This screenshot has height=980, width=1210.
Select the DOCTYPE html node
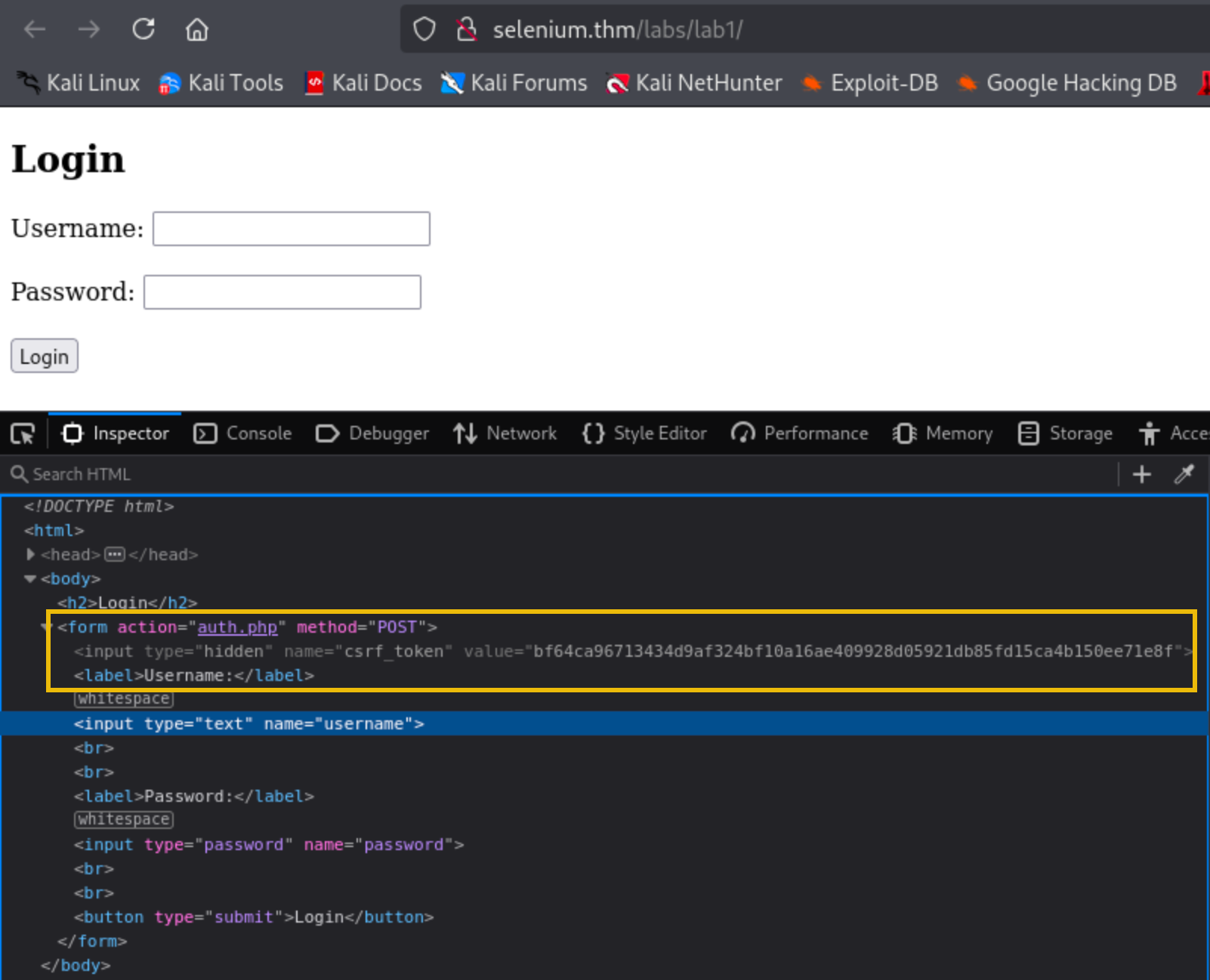click(x=99, y=506)
